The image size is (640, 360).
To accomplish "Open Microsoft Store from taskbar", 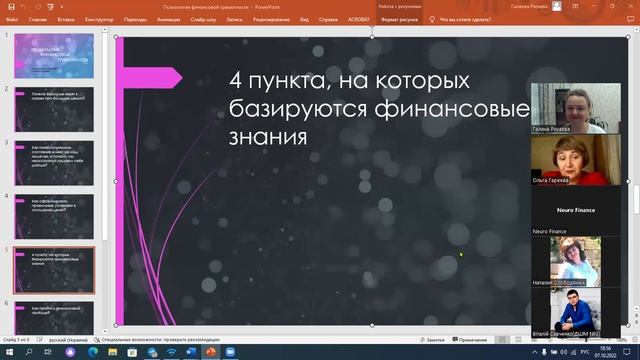I will [x=132, y=352].
